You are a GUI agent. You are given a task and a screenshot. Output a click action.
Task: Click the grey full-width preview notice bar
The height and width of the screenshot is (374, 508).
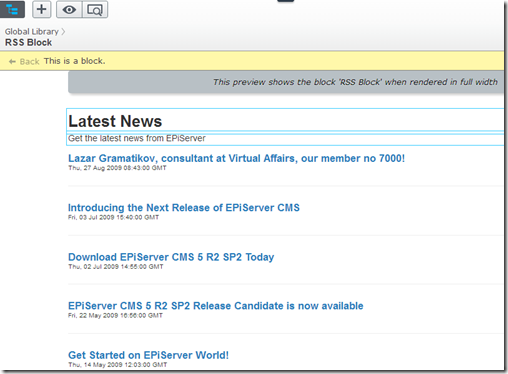(x=286, y=82)
